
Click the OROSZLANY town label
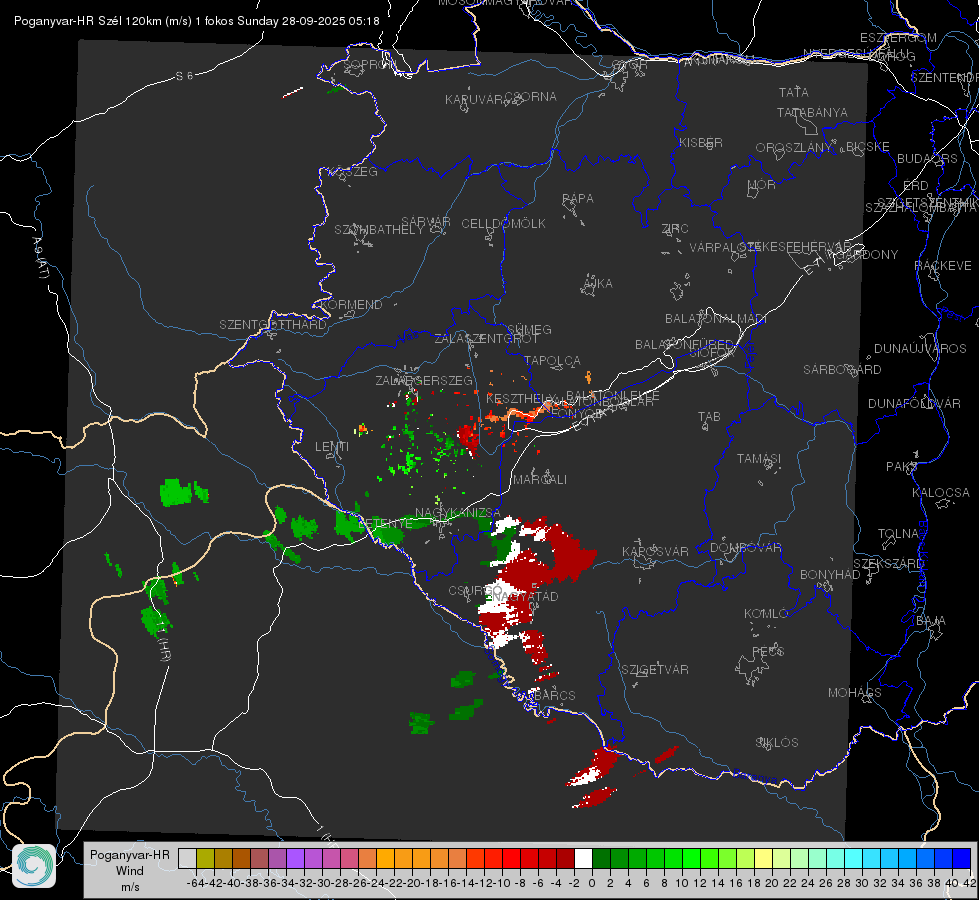click(794, 148)
